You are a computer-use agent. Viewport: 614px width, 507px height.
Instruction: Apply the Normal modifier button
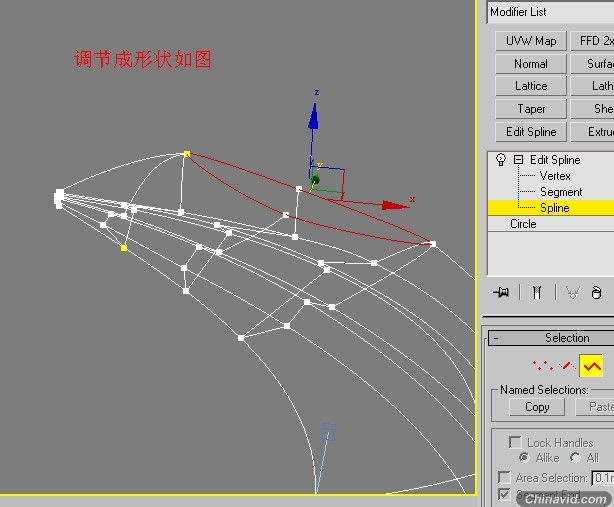click(x=531, y=64)
